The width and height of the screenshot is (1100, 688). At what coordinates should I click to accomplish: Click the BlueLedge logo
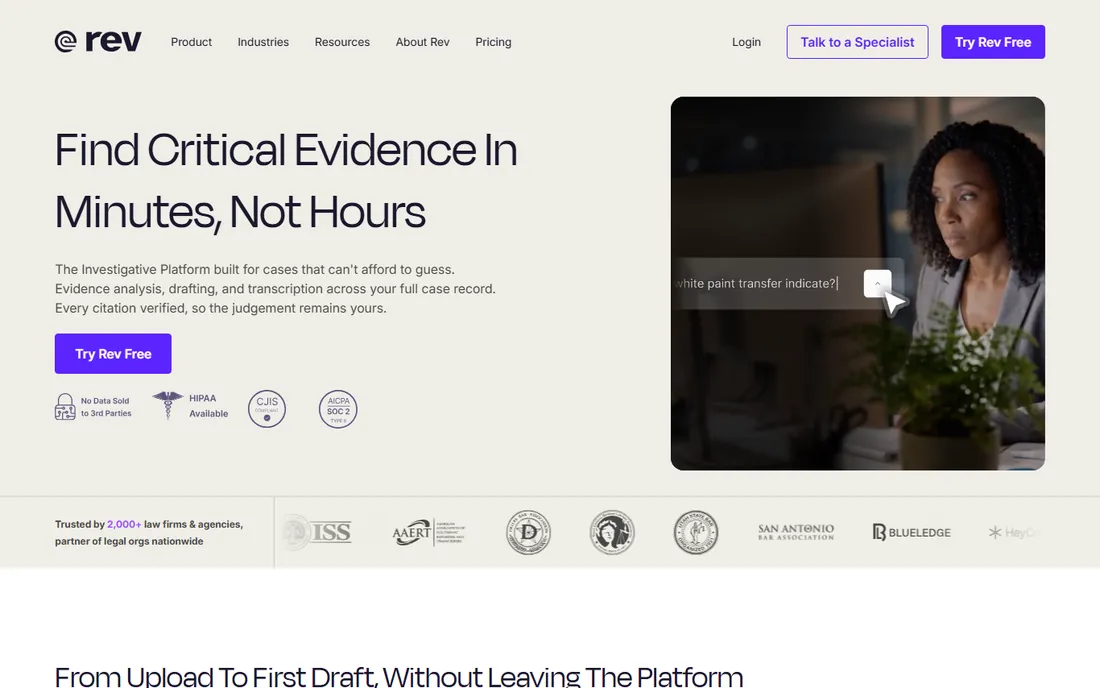[x=911, y=532]
